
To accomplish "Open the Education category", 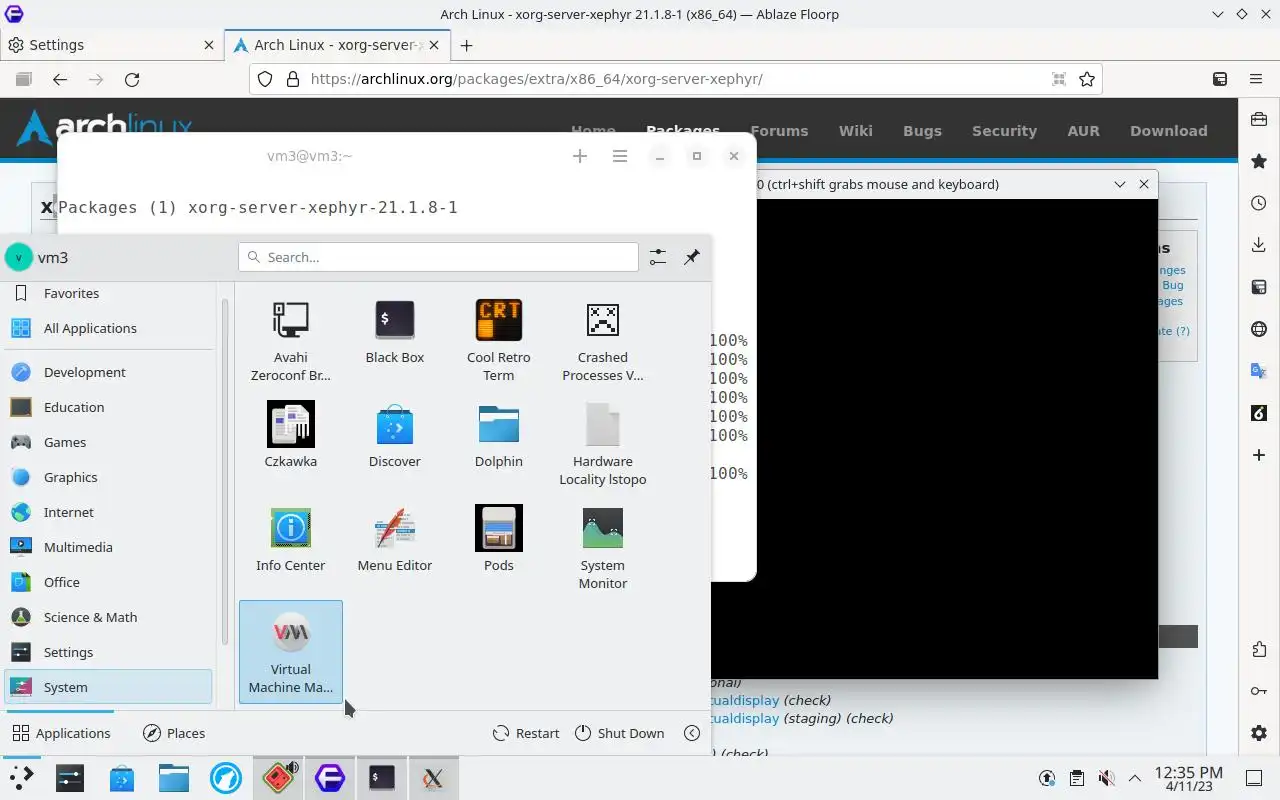I will pos(108,407).
